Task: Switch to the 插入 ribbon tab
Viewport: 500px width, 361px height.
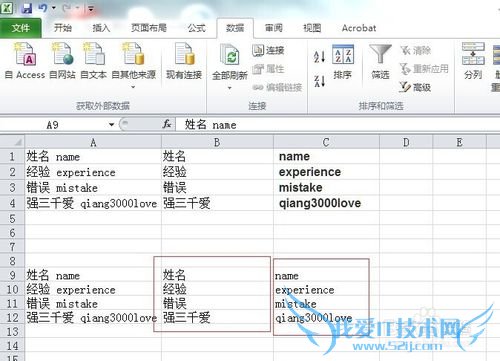Action: [x=101, y=28]
